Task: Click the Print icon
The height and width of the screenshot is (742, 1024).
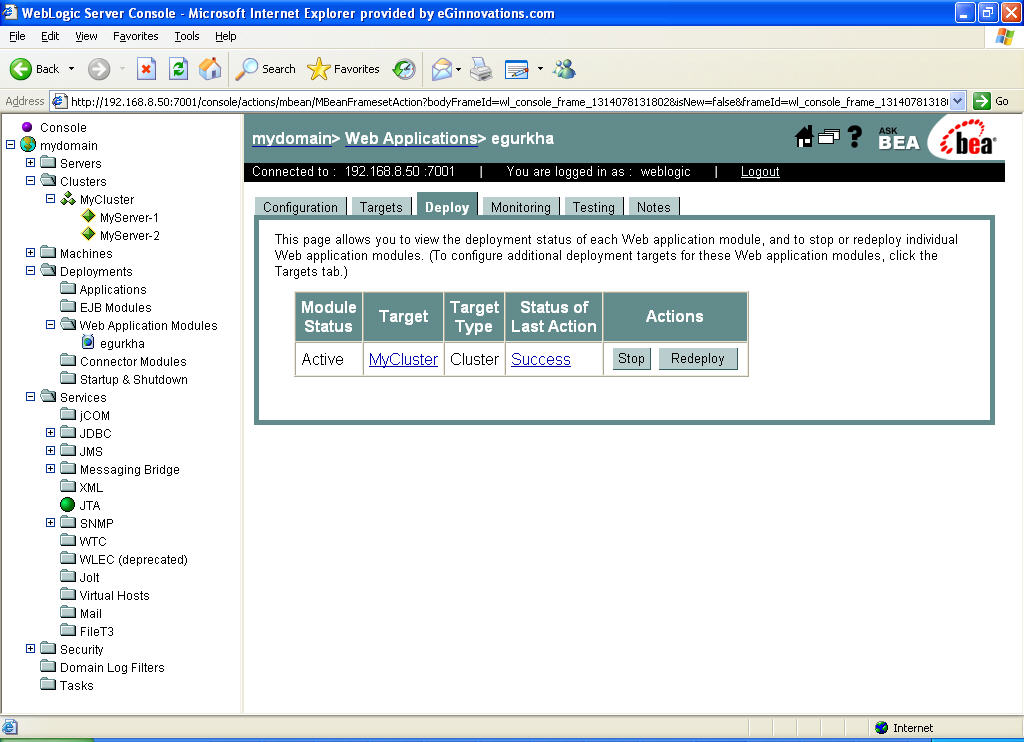Action: click(x=481, y=69)
